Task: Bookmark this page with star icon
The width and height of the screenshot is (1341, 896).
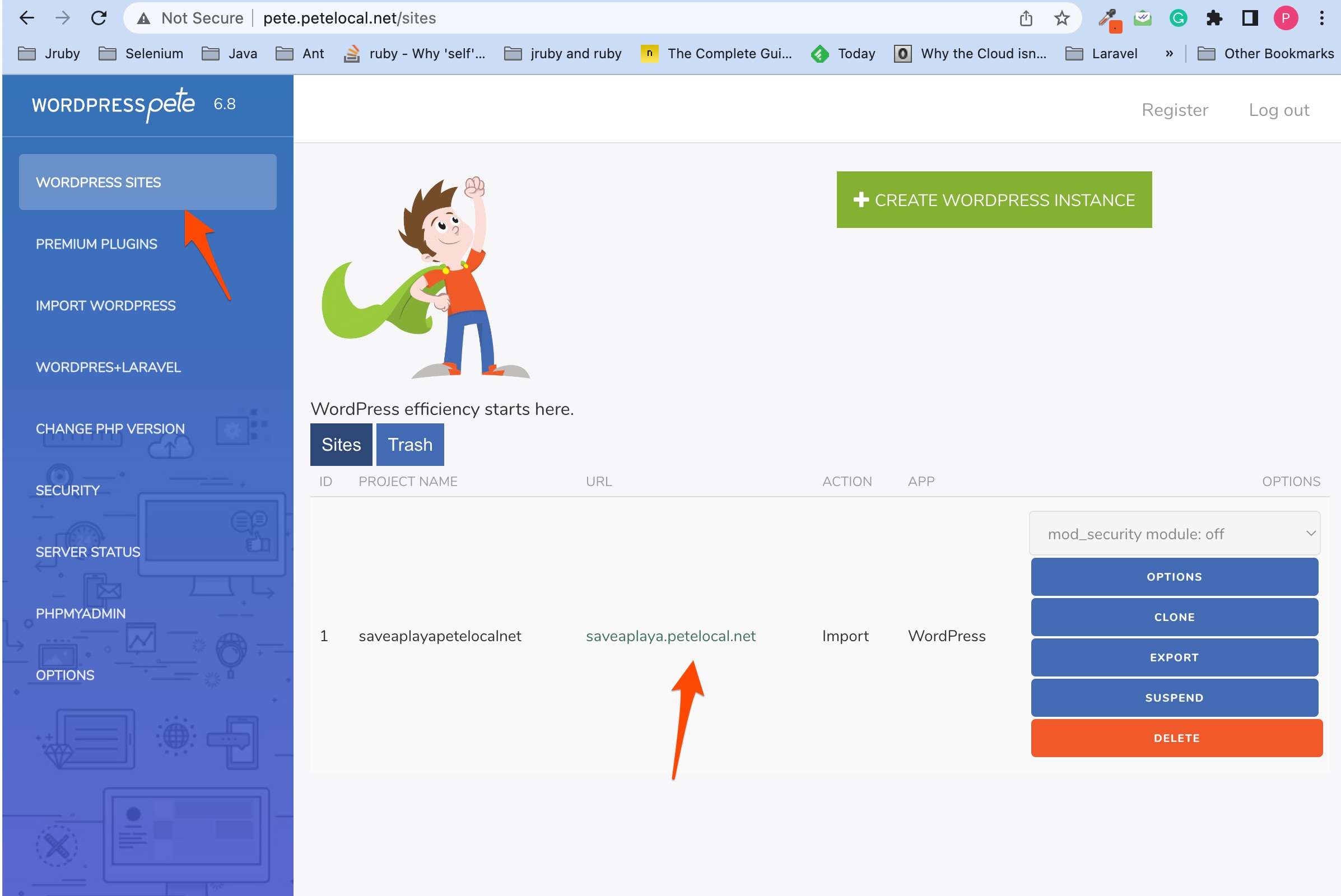Action: coord(1061,18)
